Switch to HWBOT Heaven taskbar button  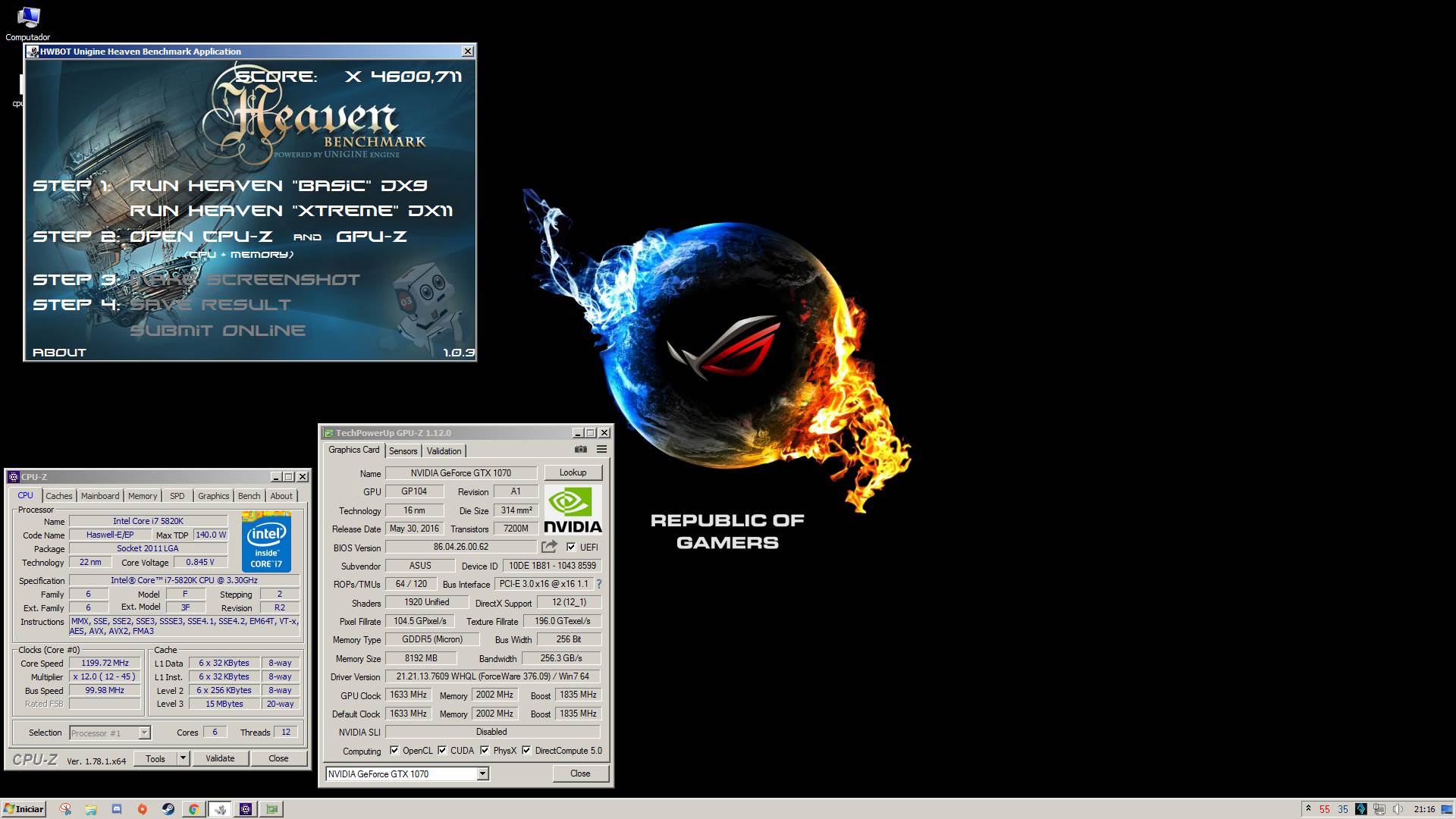coord(220,809)
